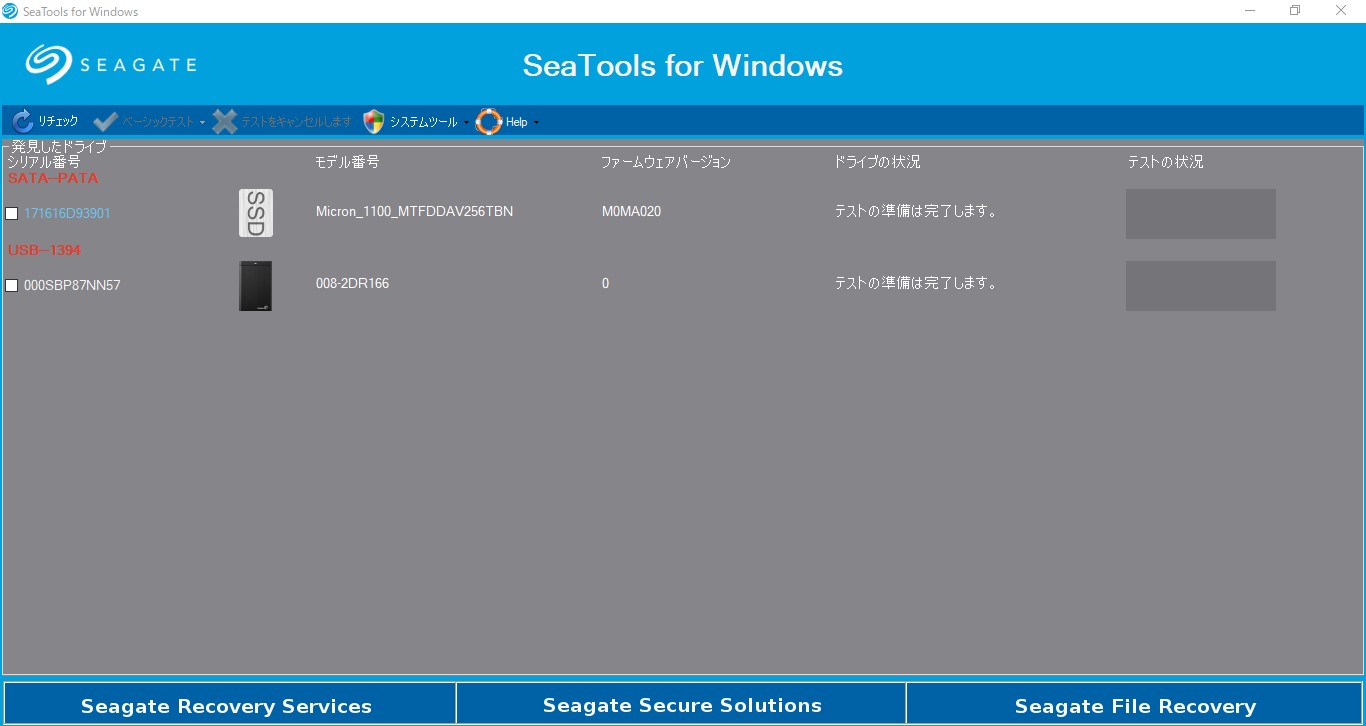The image size is (1366, 726).
Task: Select model Micron_1100_MTFDDAV256TBN
Action: click(x=414, y=212)
